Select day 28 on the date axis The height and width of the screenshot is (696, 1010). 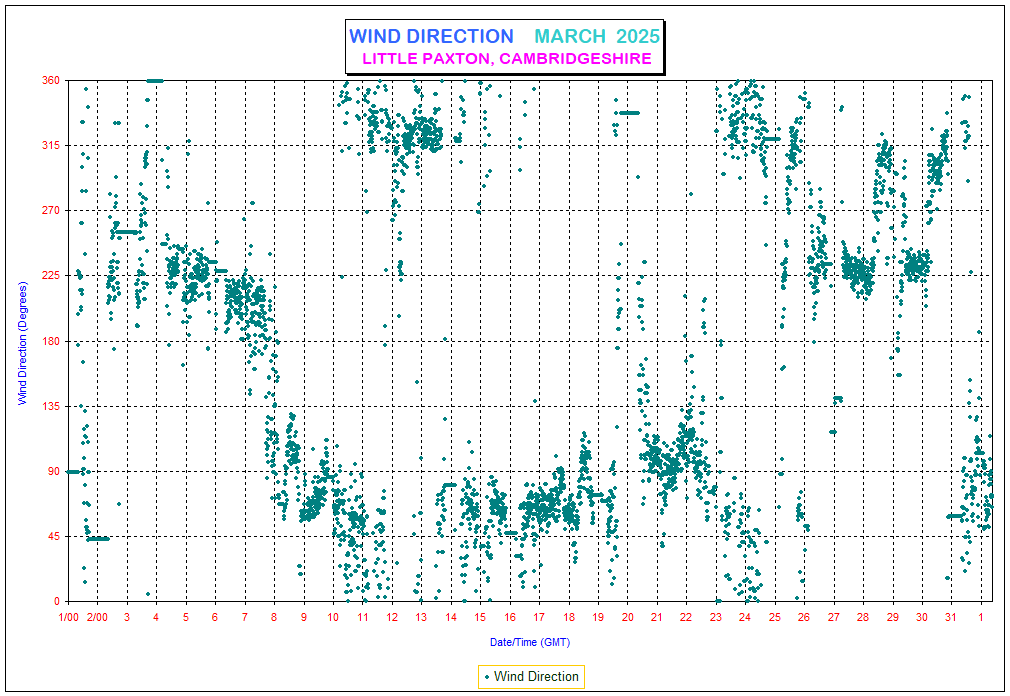863,617
